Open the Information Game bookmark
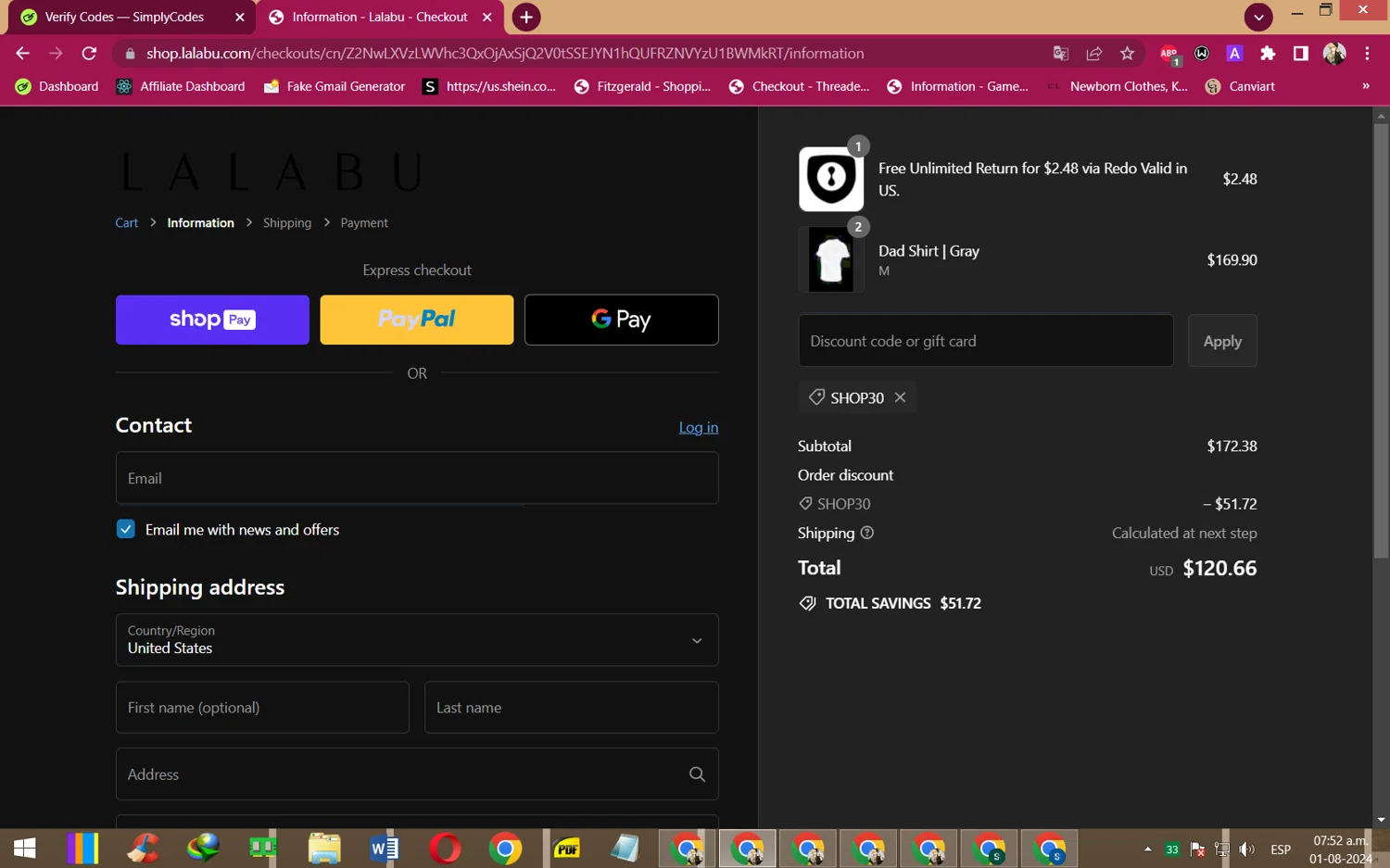 click(958, 86)
